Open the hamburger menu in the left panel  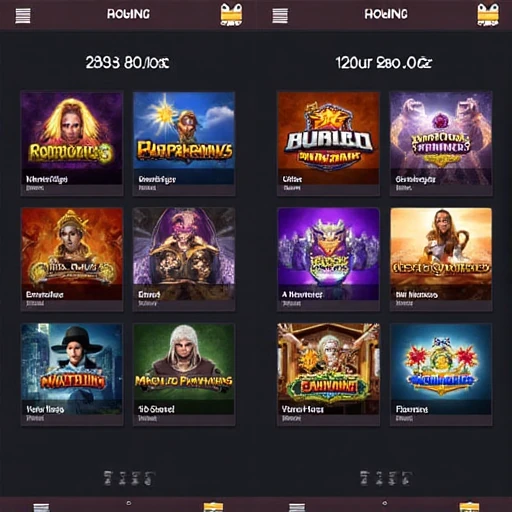click(x=23, y=15)
